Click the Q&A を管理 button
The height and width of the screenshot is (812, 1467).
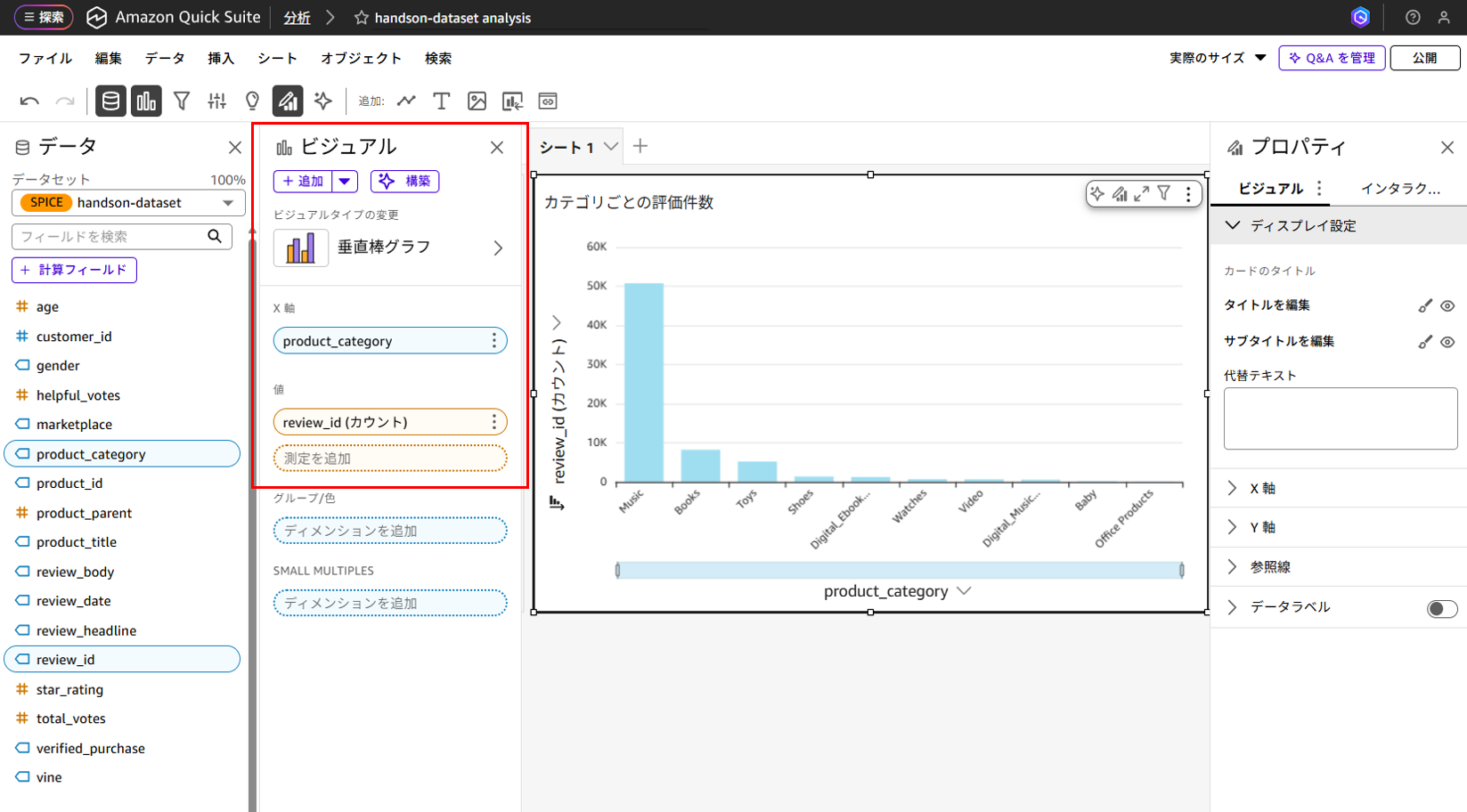1333,58
